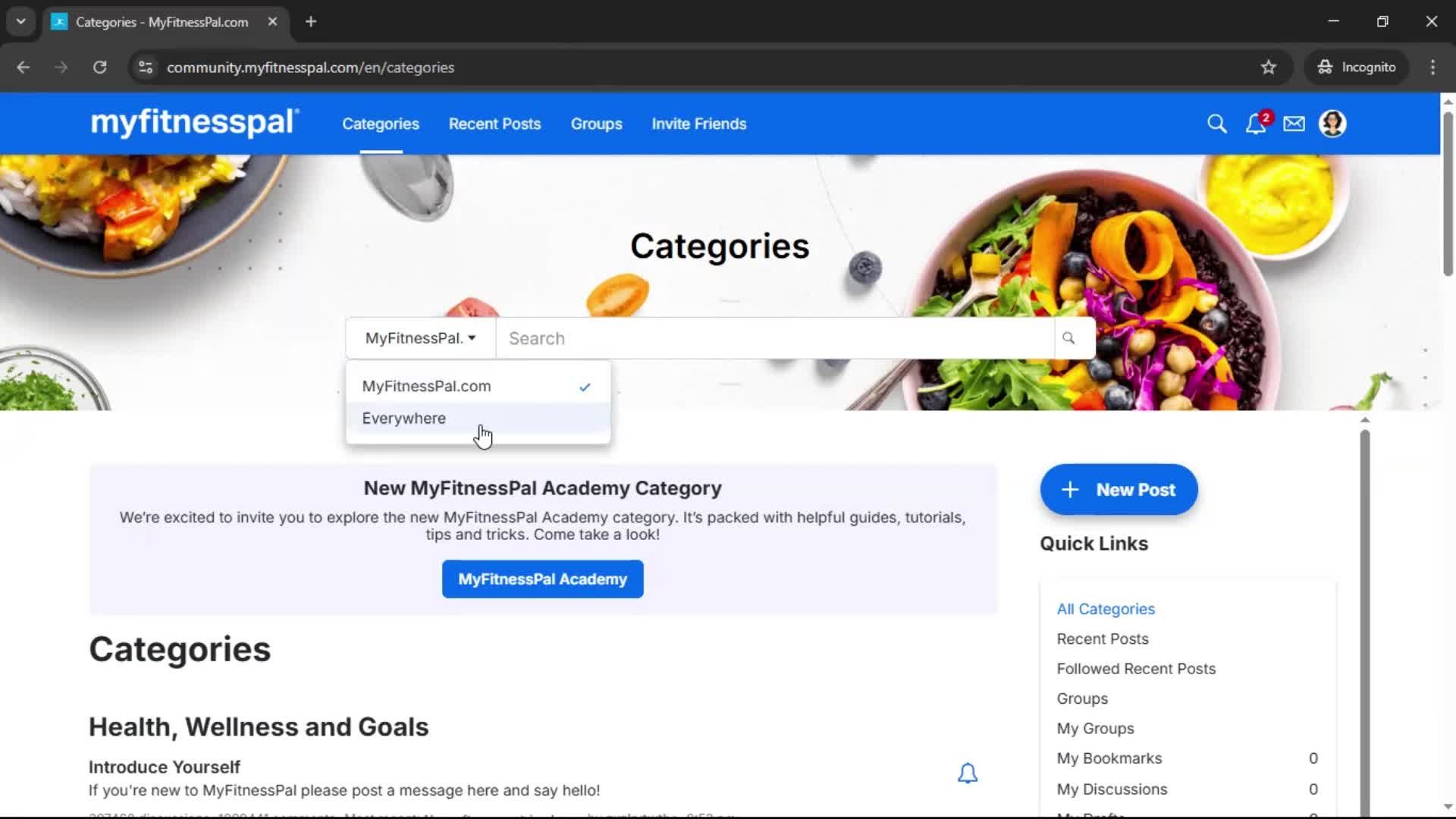Screen dimensions: 1456x819
Task: Open the Introduce Yourself category
Action: (164, 767)
